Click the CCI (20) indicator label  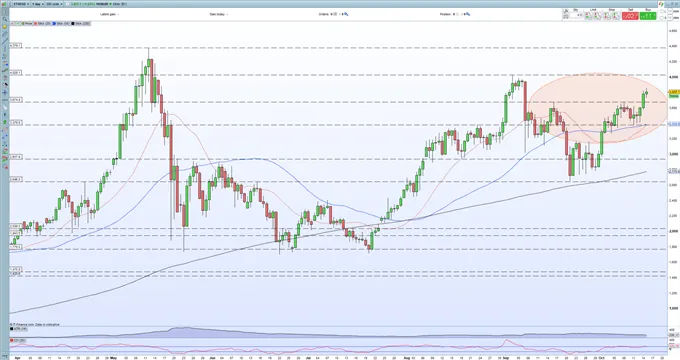(x=19, y=340)
